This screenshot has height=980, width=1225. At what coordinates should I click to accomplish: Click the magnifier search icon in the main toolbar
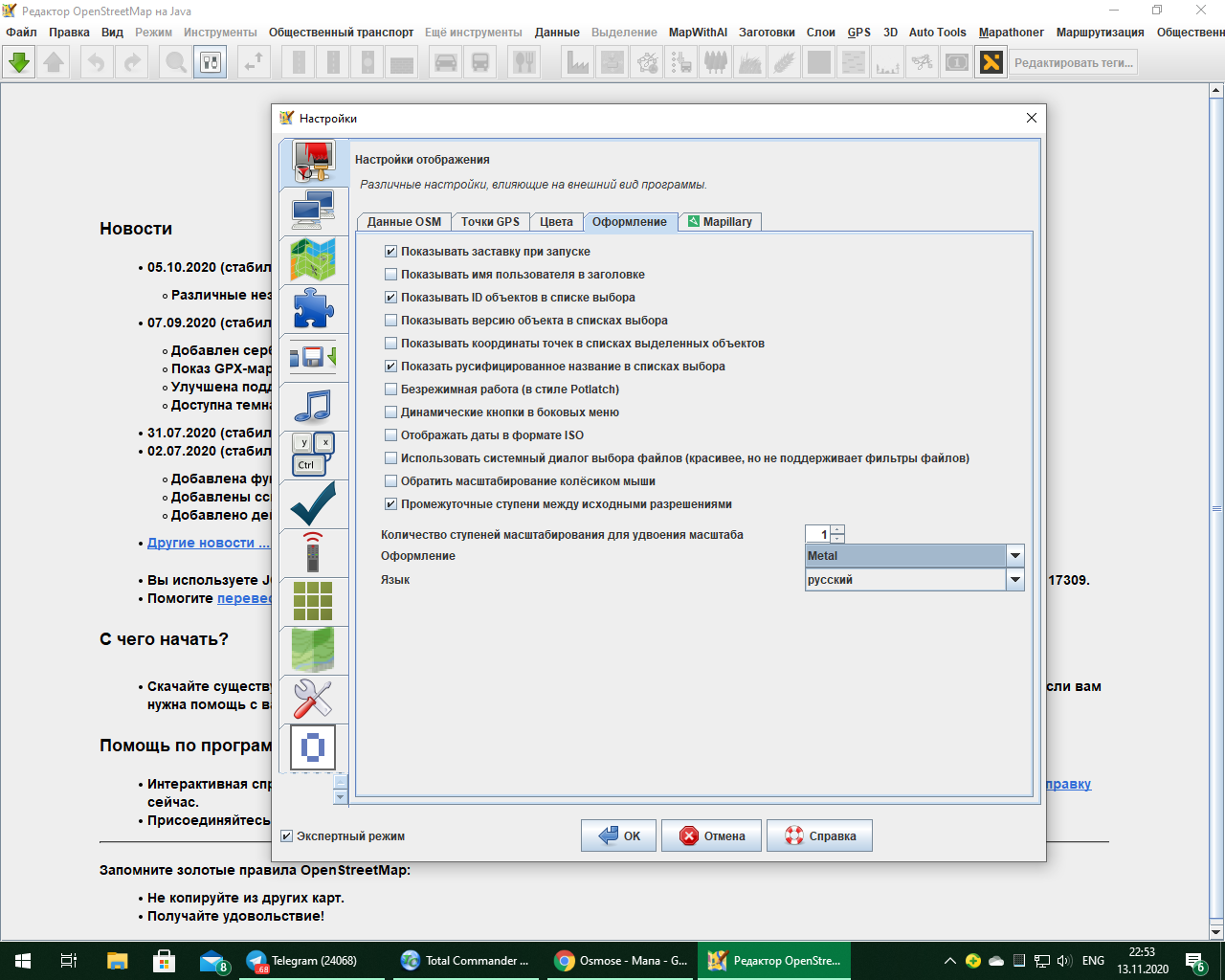click(x=176, y=63)
